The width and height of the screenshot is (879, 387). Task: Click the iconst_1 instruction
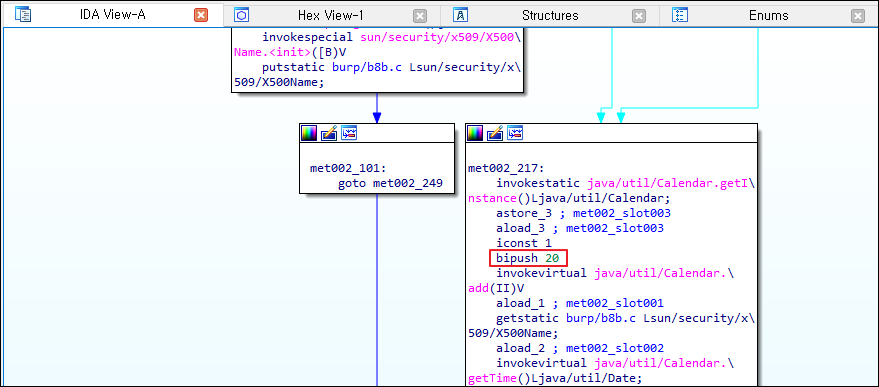click(x=524, y=243)
